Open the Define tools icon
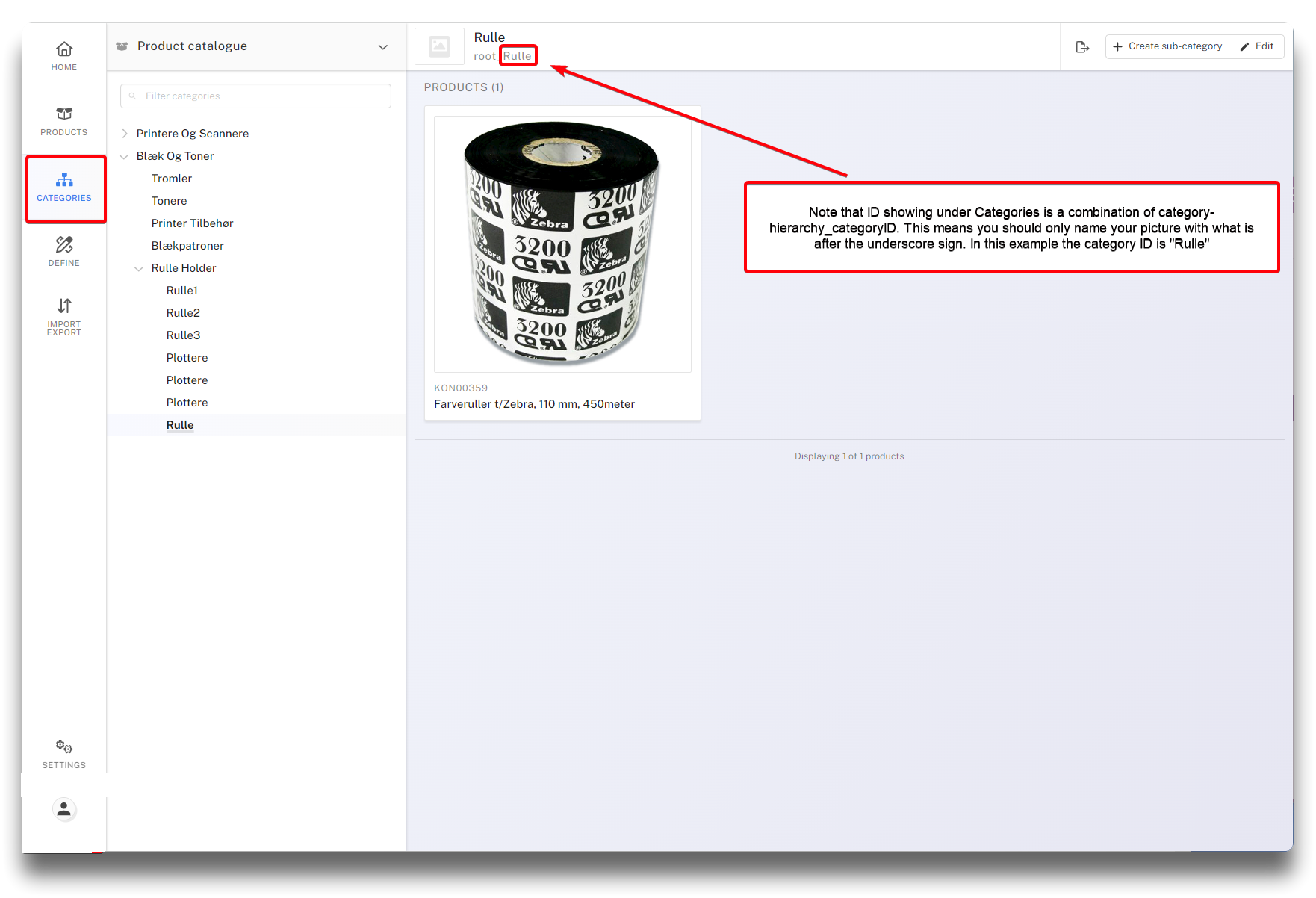 64,245
